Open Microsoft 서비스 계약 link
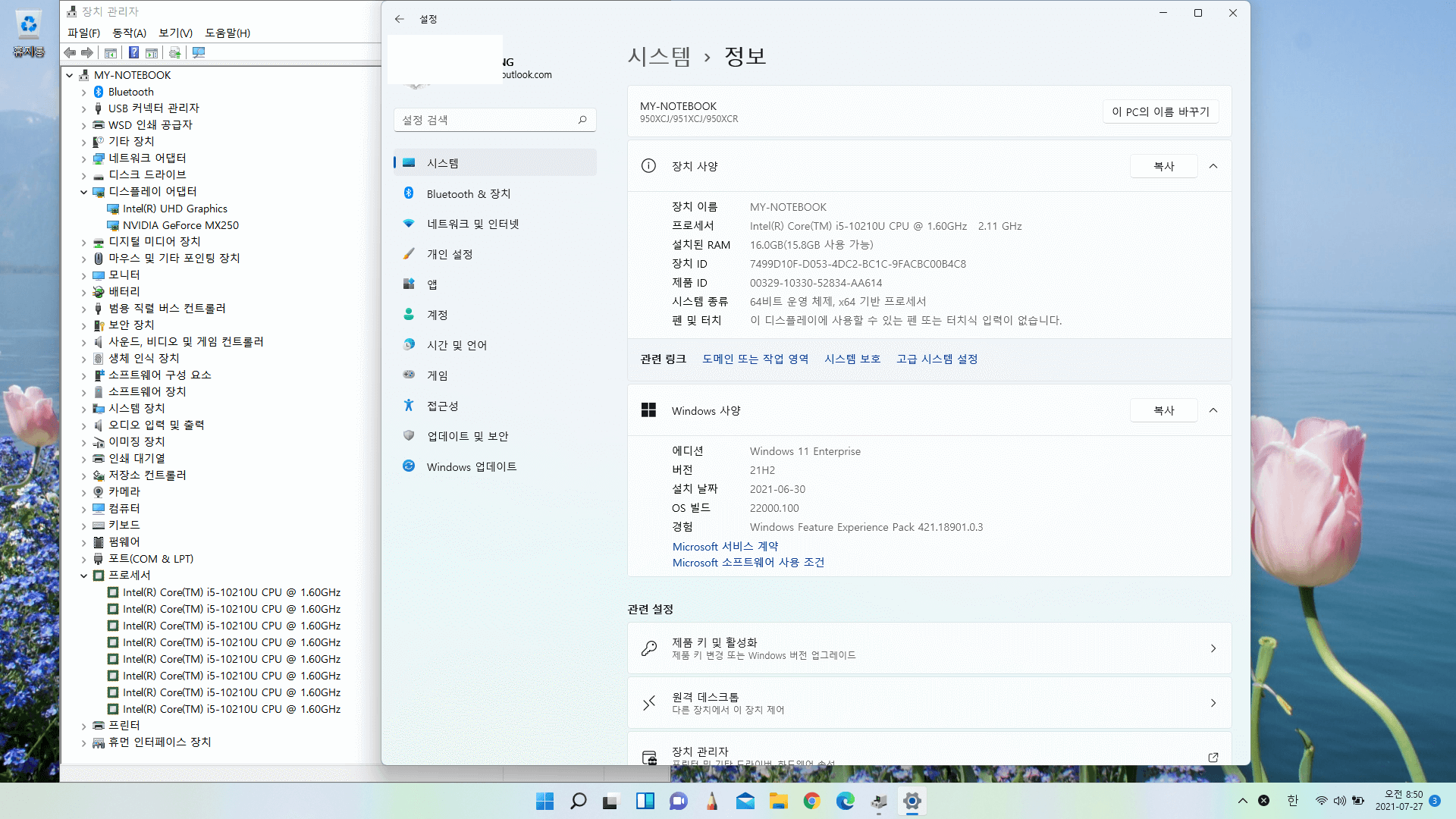Screen dimensions: 1456x819 point(725,546)
